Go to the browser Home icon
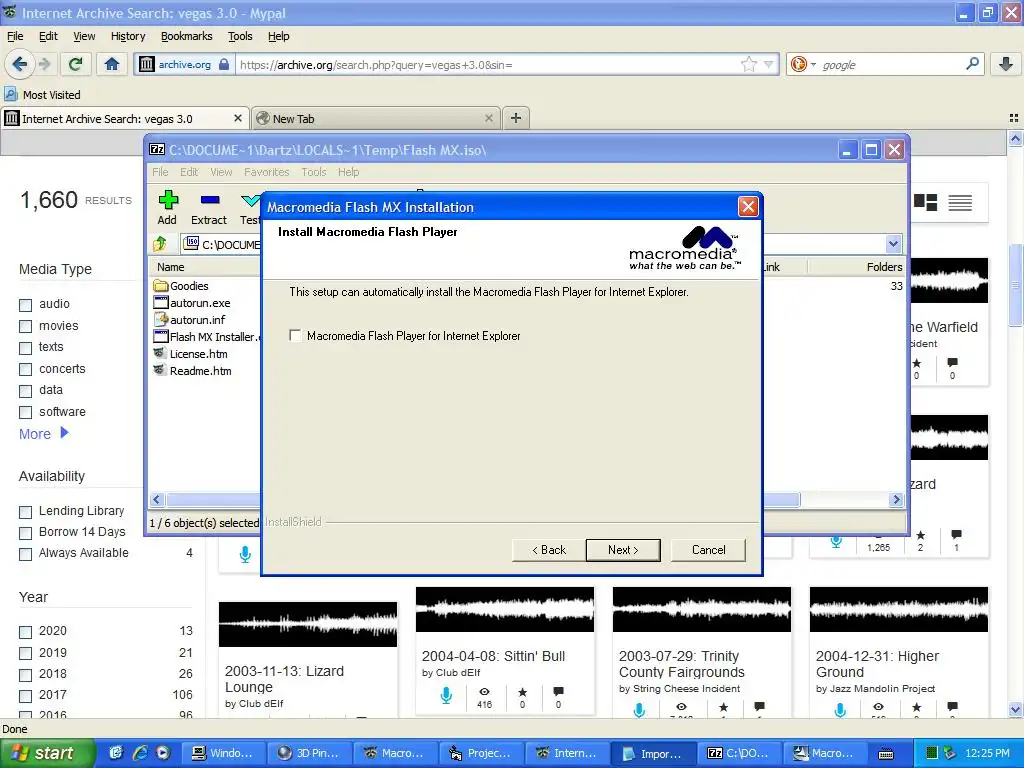This screenshot has height=768, width=1024. pyautogui.click(x=112, y=64)
